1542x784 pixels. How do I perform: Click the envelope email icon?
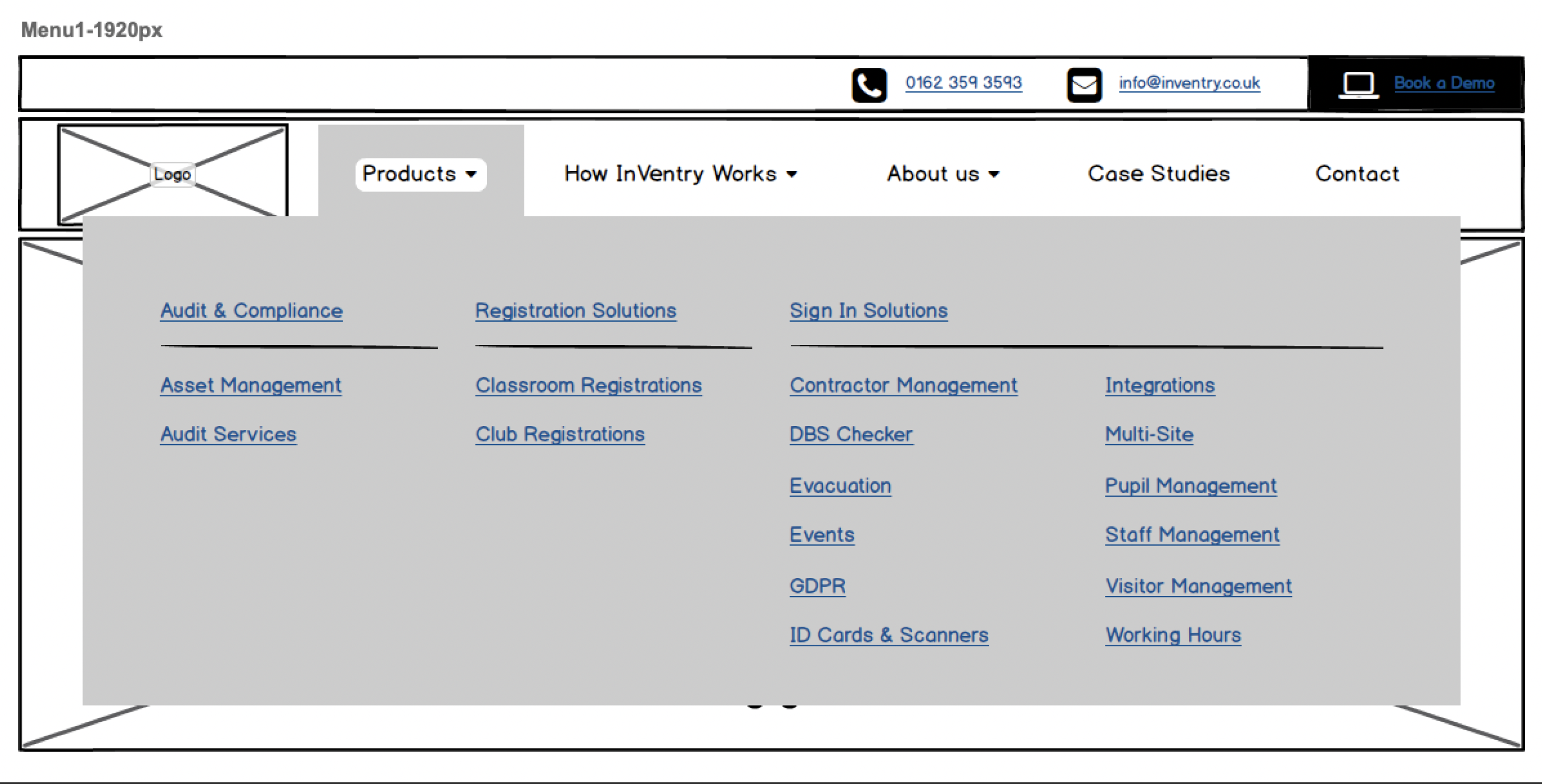[x=1084, y=85]
